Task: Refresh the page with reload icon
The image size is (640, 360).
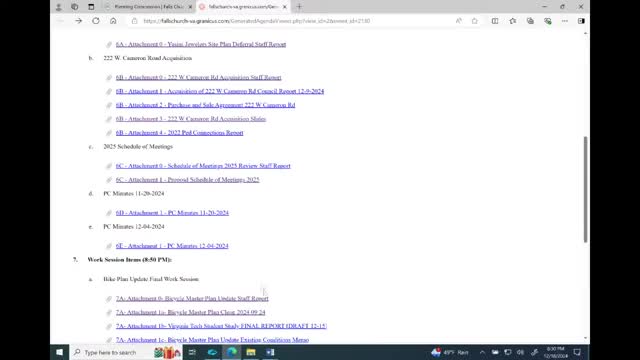Action: tap(96, 21)
